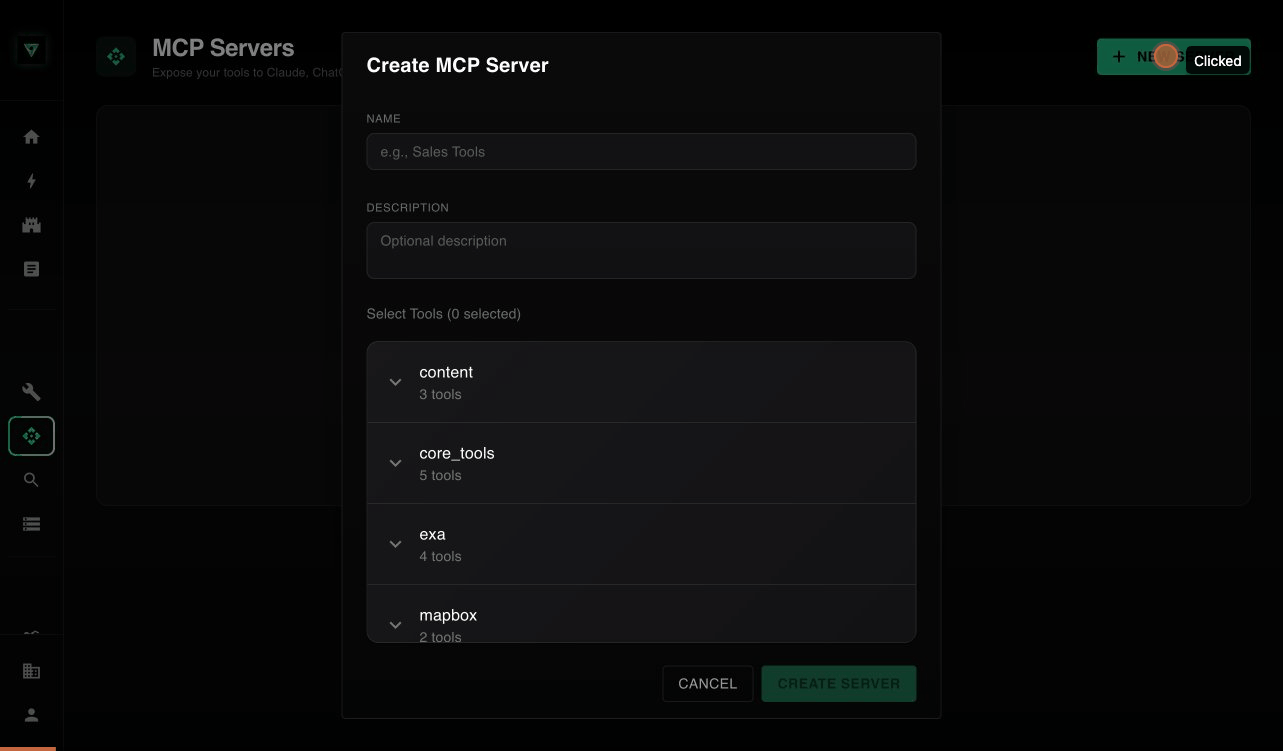
Task: Open the organization building icon
Action: [x=31, y=671]
